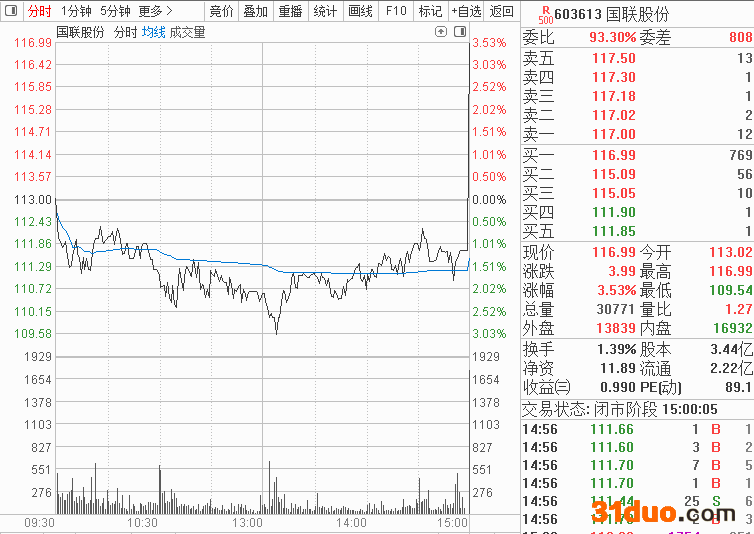The image size is (754, 534).
Task: Click the 标记 mark tool
Action: tap(430, 11)
